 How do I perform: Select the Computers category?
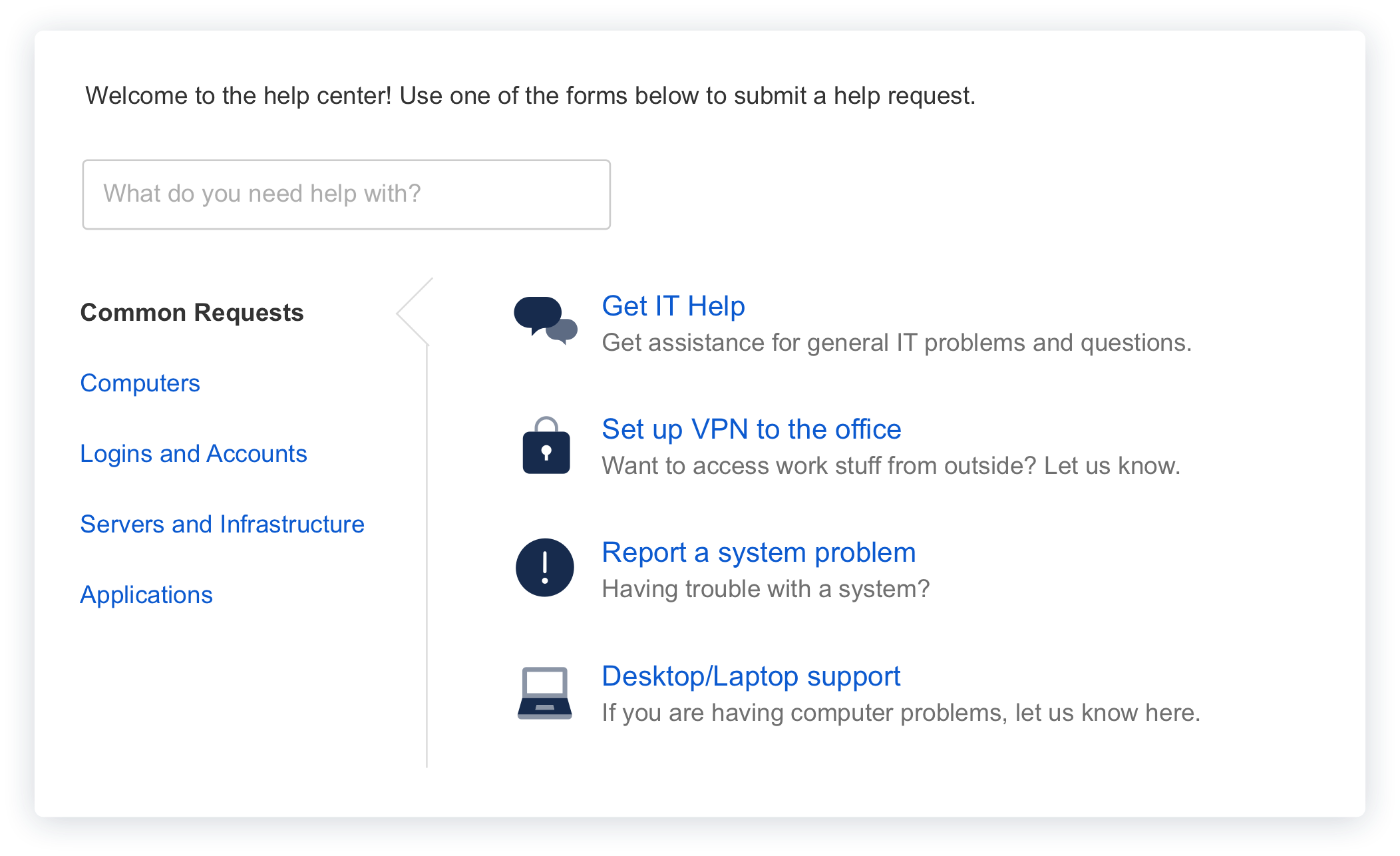(x=140, y=383)
